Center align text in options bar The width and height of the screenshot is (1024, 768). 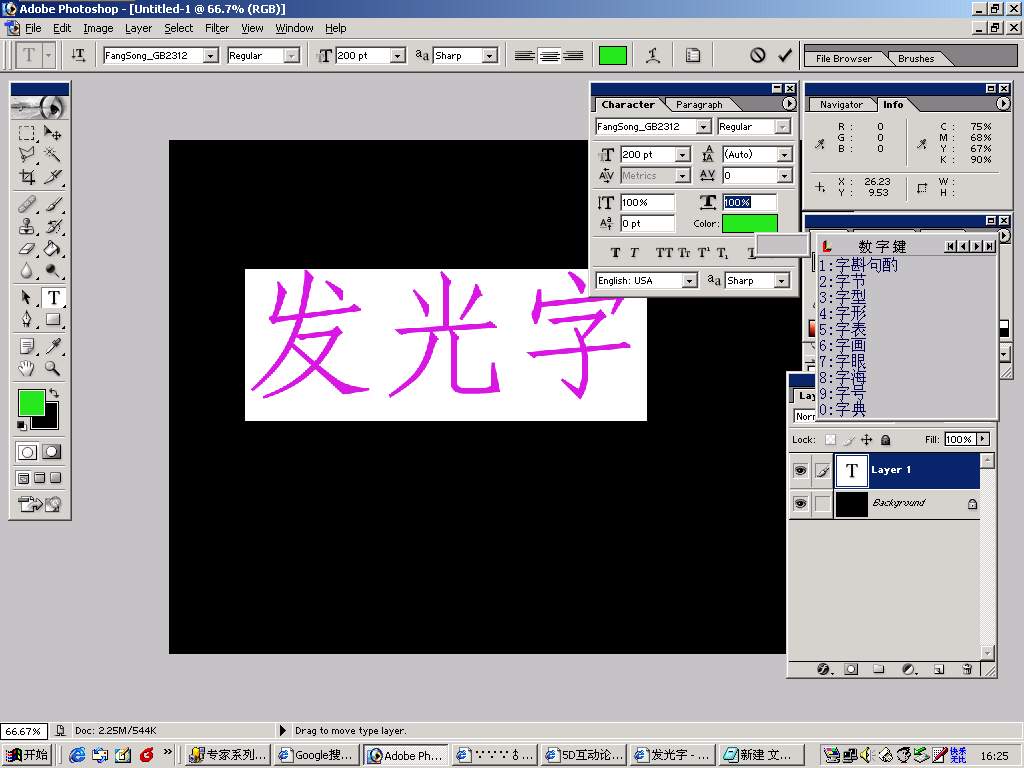point(549,56)
